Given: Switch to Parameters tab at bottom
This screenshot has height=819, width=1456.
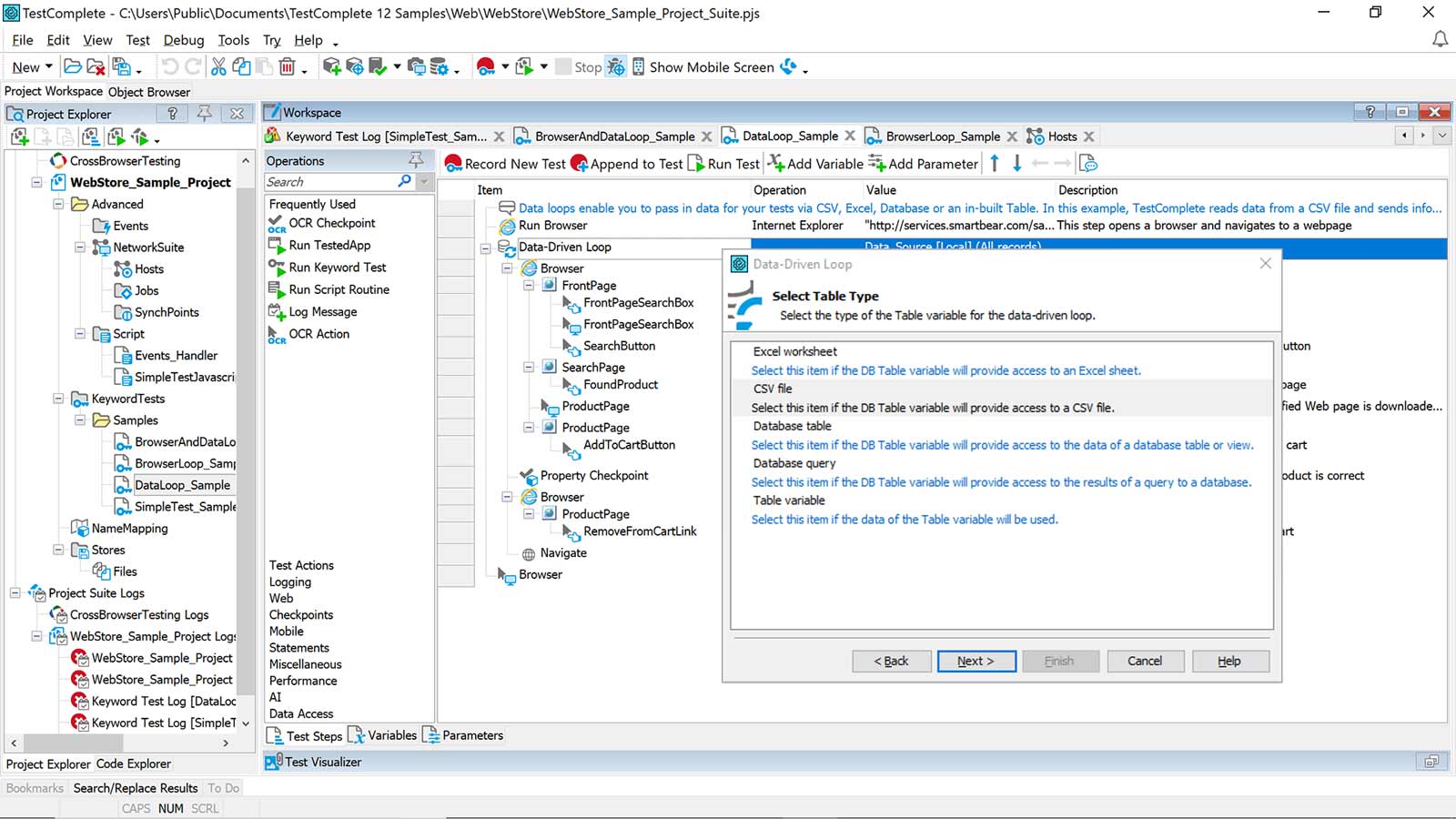Looking at the screenshot, I should (x=463, y=735).
